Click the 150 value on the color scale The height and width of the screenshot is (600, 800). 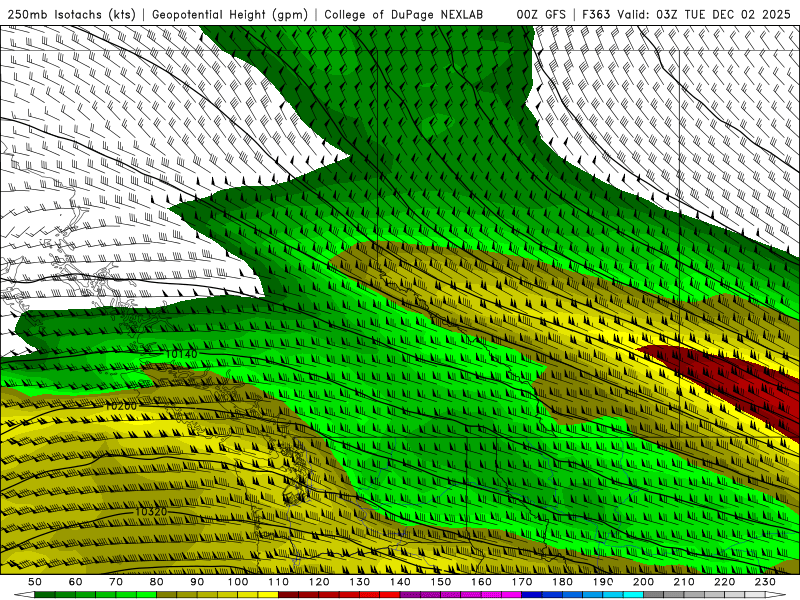click(441, 582)
